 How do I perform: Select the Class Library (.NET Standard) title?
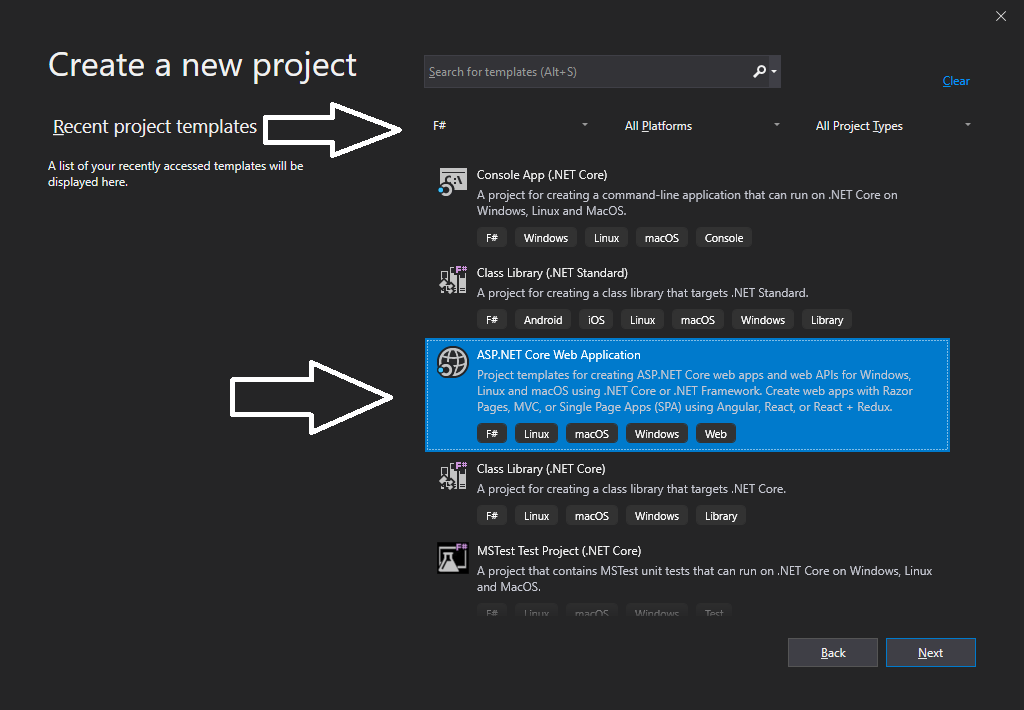click(x=552, y=273)
